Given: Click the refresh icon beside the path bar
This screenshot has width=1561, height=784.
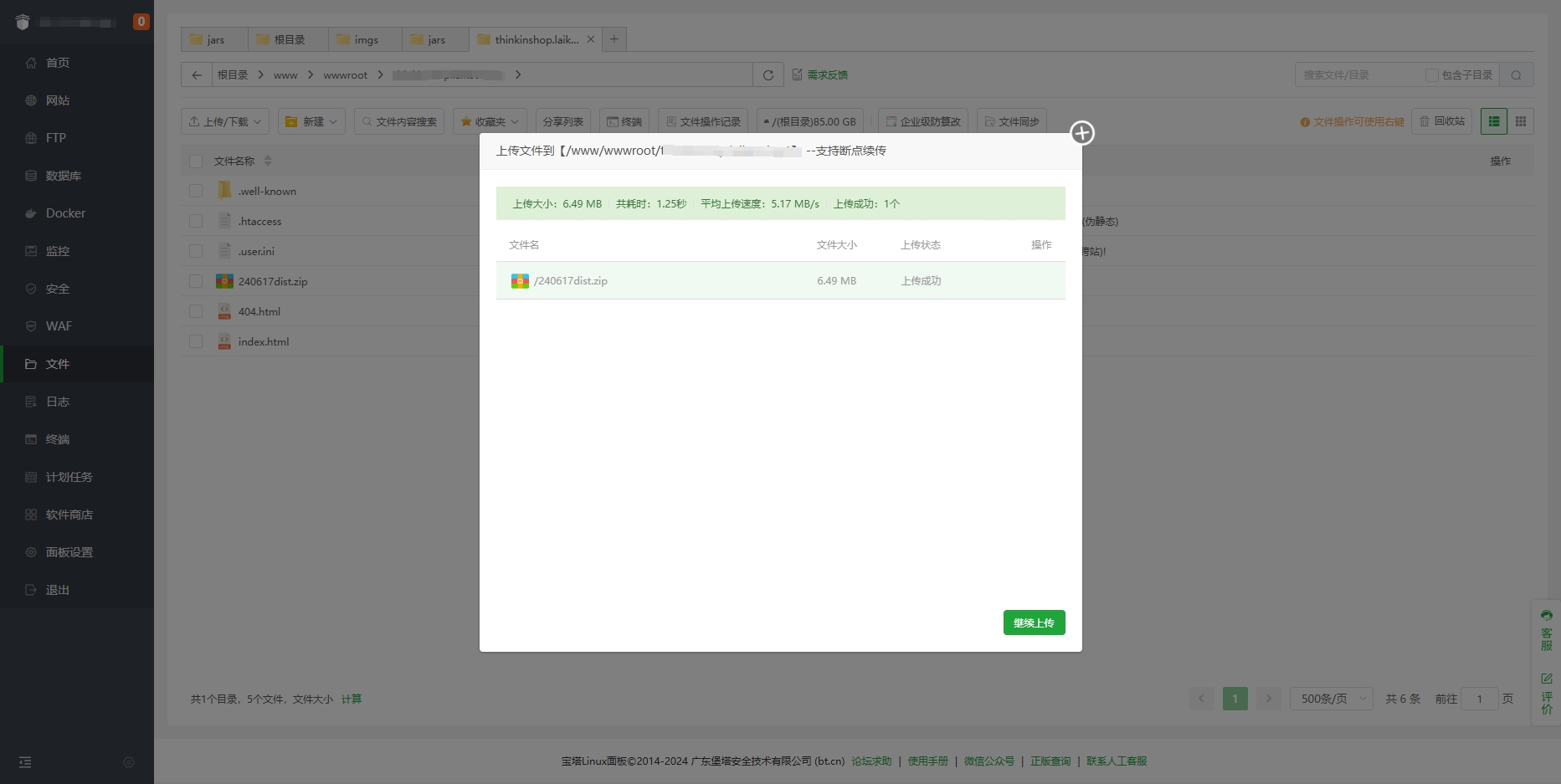Looking at the screenshot, I should [768, 75].
